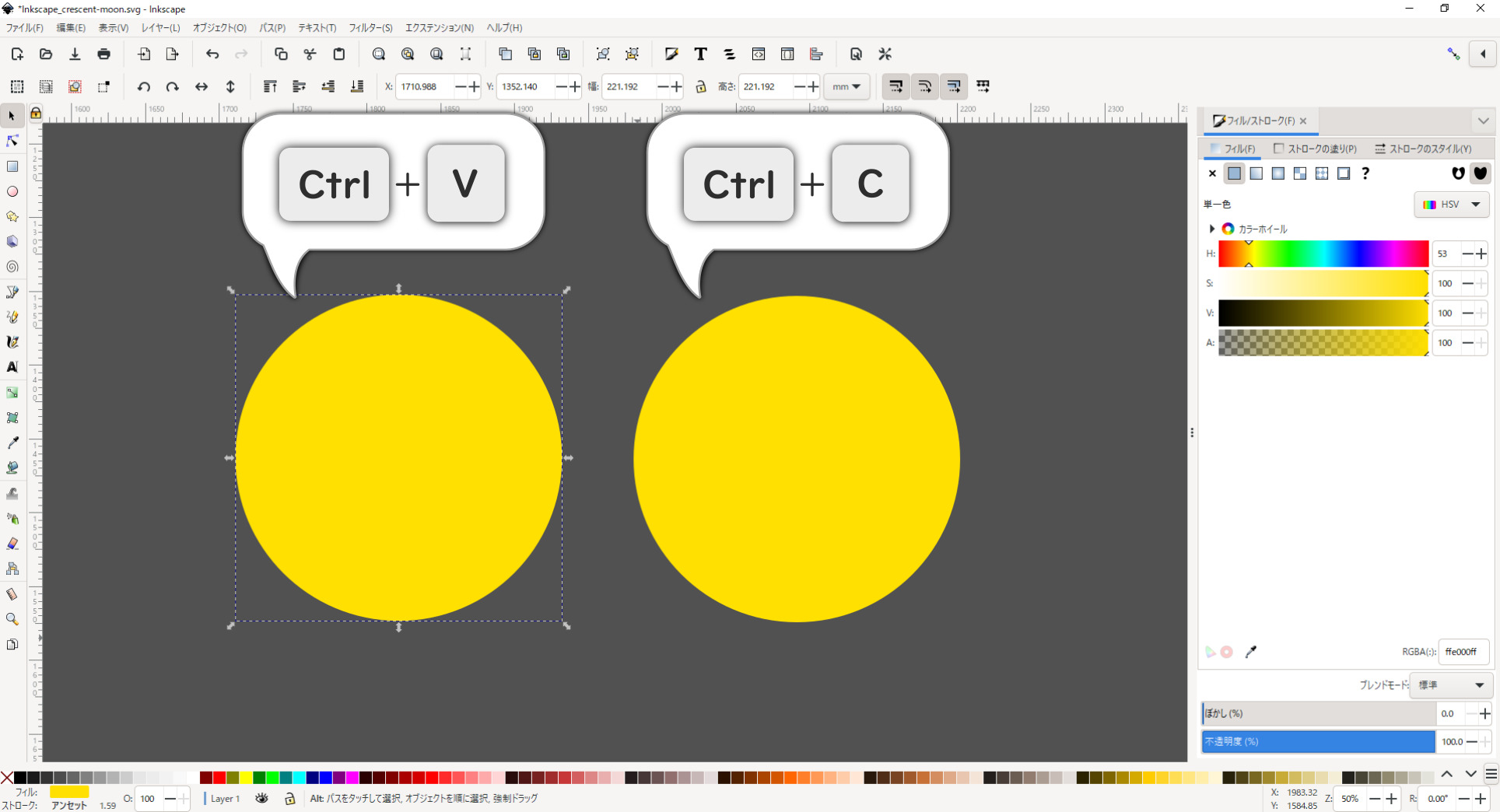Screen dimensions: 1500x812
Task: Click the no paint X button
Action: (1212, 173)
